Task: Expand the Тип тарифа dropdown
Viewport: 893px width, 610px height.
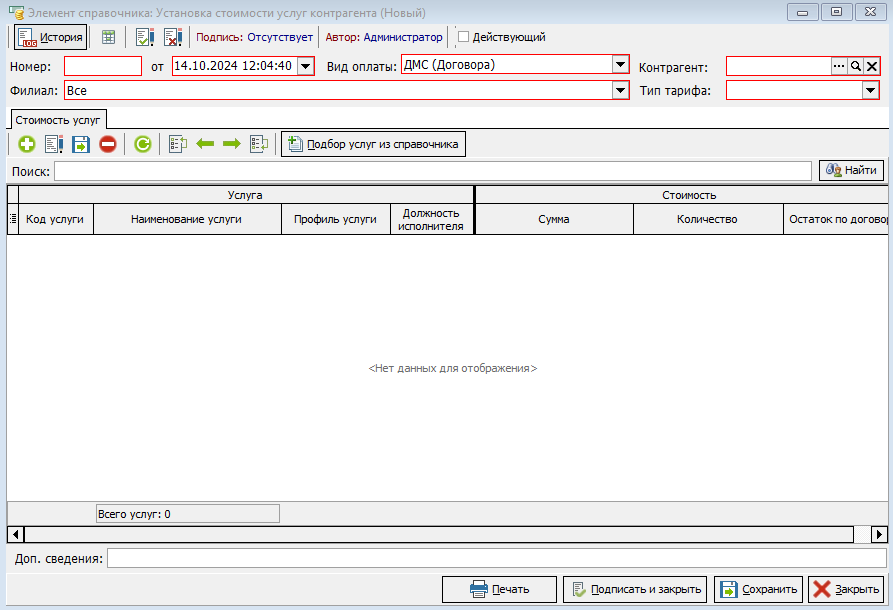Action: (x=870, y=91)
